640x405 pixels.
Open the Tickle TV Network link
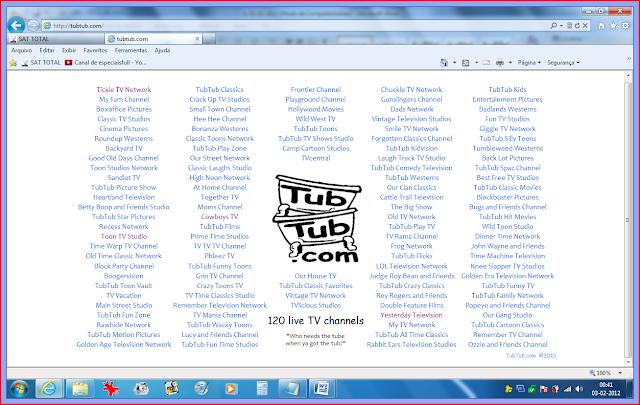point(124,89)
